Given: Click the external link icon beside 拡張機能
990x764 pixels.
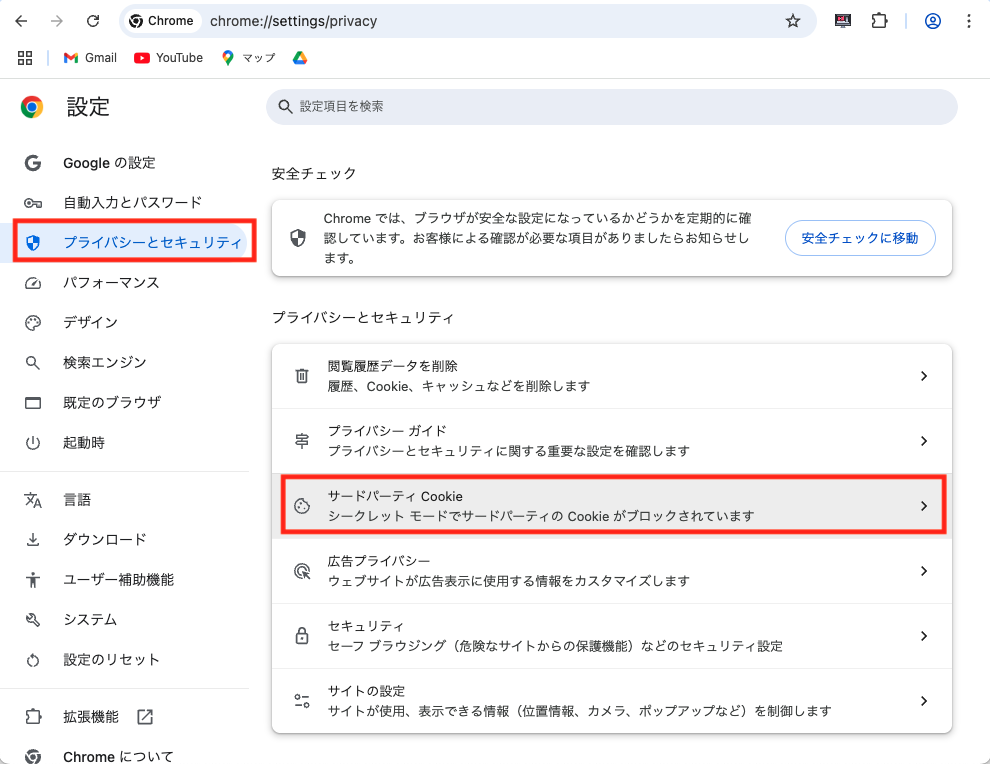Looking at the screenshot, I should pos(145,717).
